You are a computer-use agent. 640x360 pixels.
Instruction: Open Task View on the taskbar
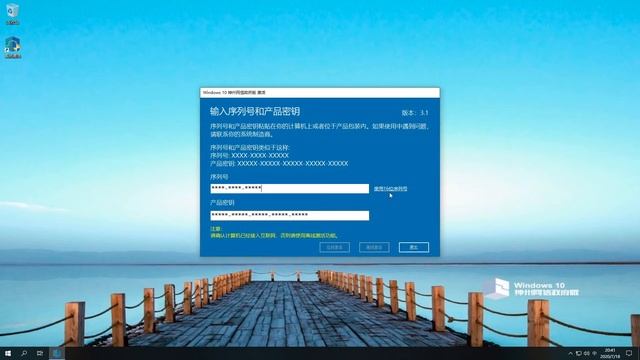[x=40, y=353]
